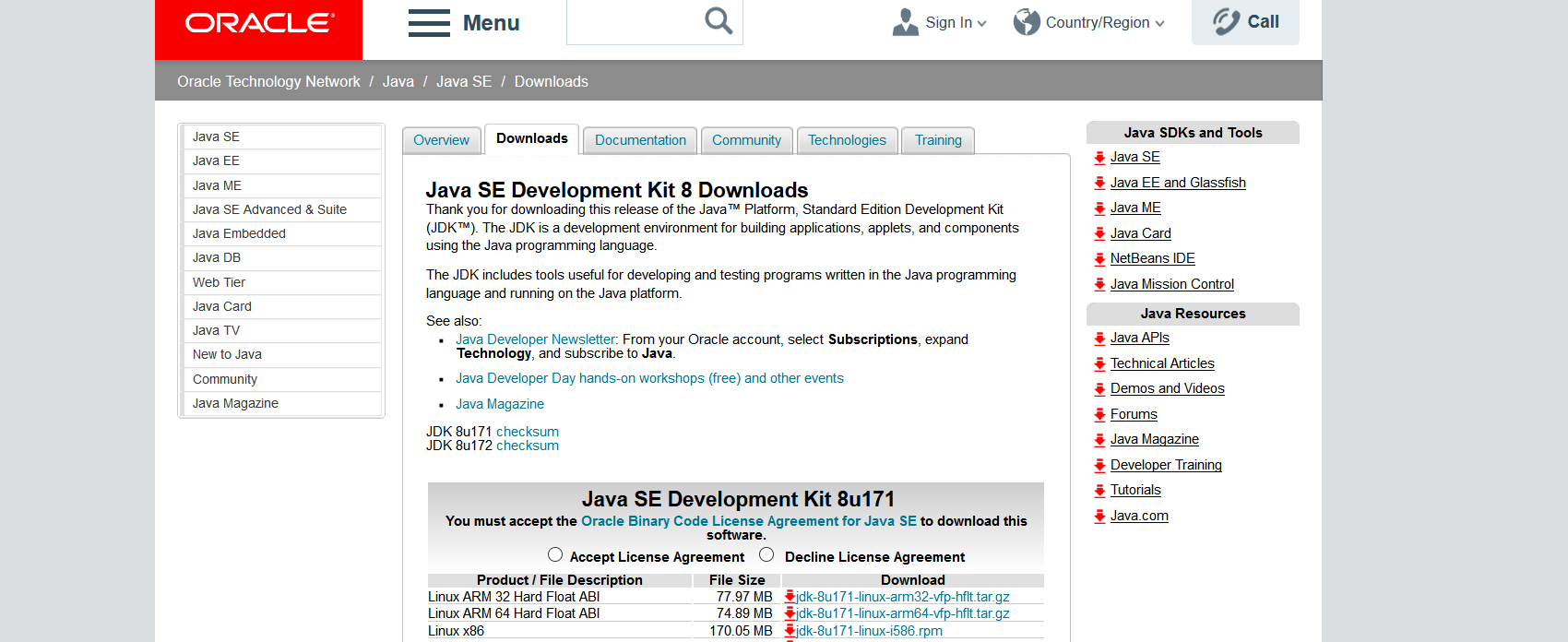Image resolution: width=1568 pixels, height=642 pixels.
Task: Select Java SE Advanced & Suite sidebar item
Action: click(282, 209)
